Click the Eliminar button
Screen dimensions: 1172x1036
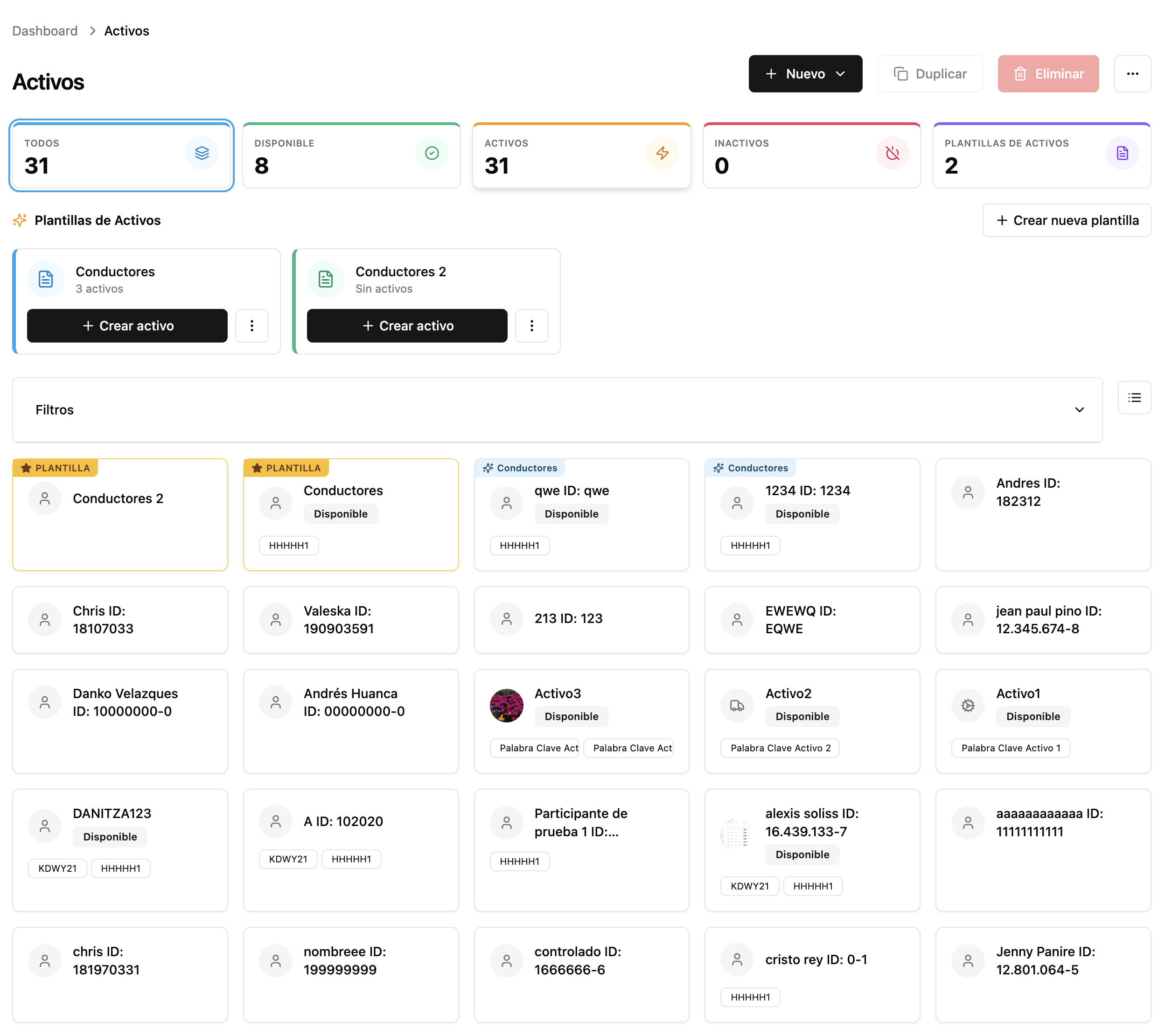(x=1048, y=73)
